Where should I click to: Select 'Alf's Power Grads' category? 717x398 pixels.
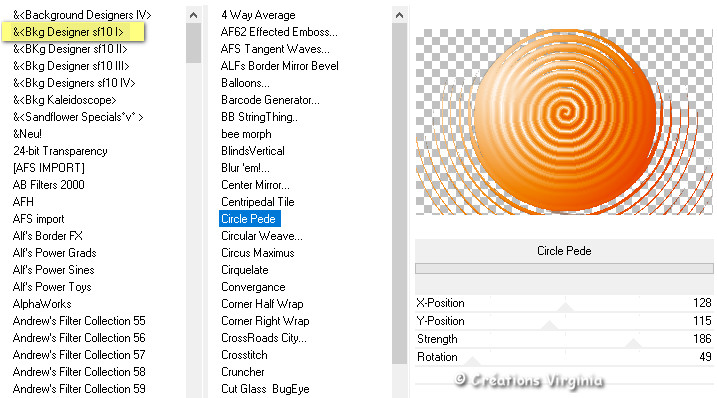54,253
